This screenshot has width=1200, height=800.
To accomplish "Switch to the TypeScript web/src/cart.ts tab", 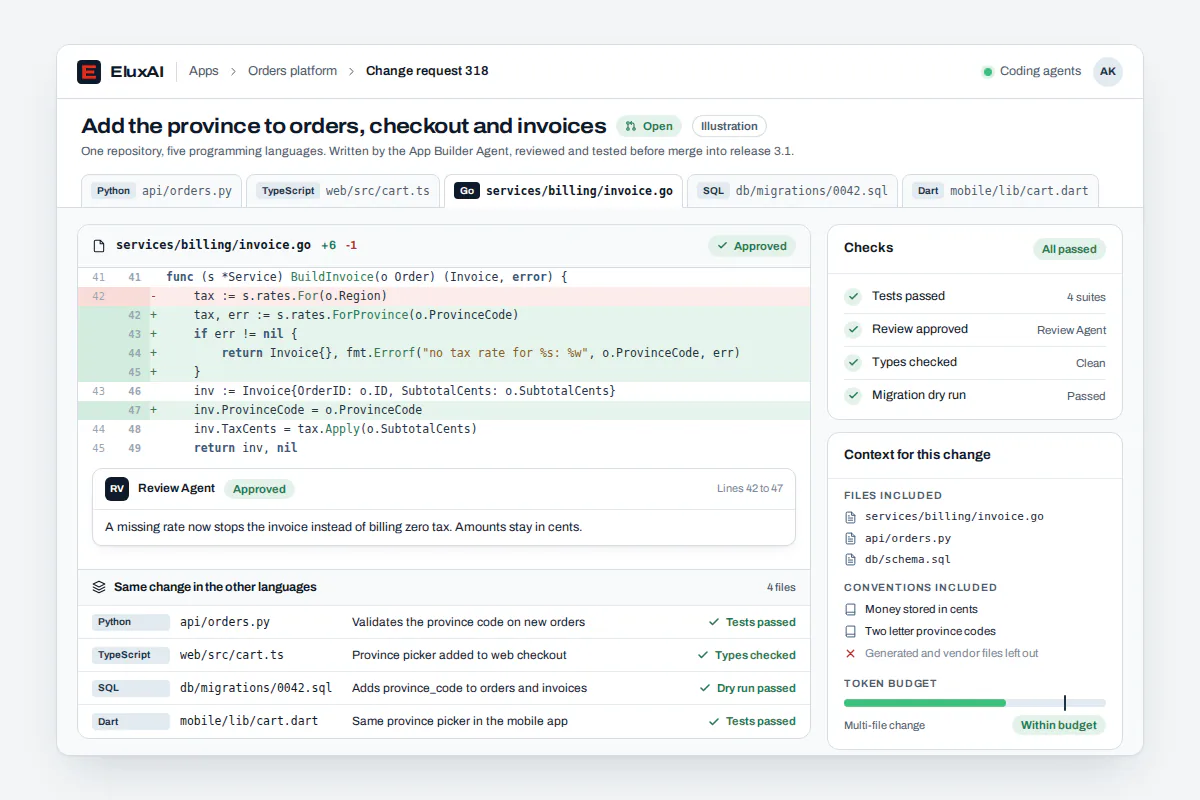I will (343, 191).
